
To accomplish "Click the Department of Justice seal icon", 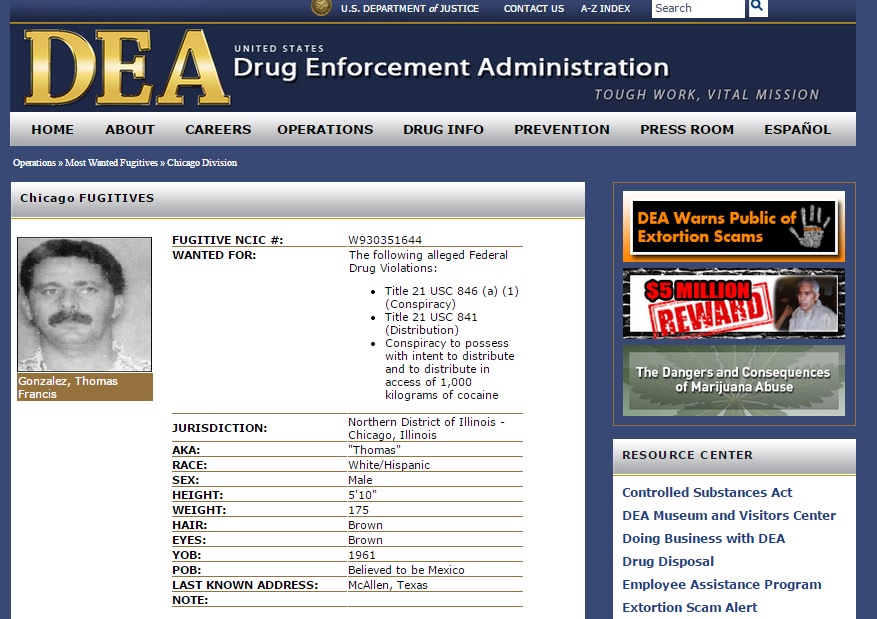I will click(321, 8).
